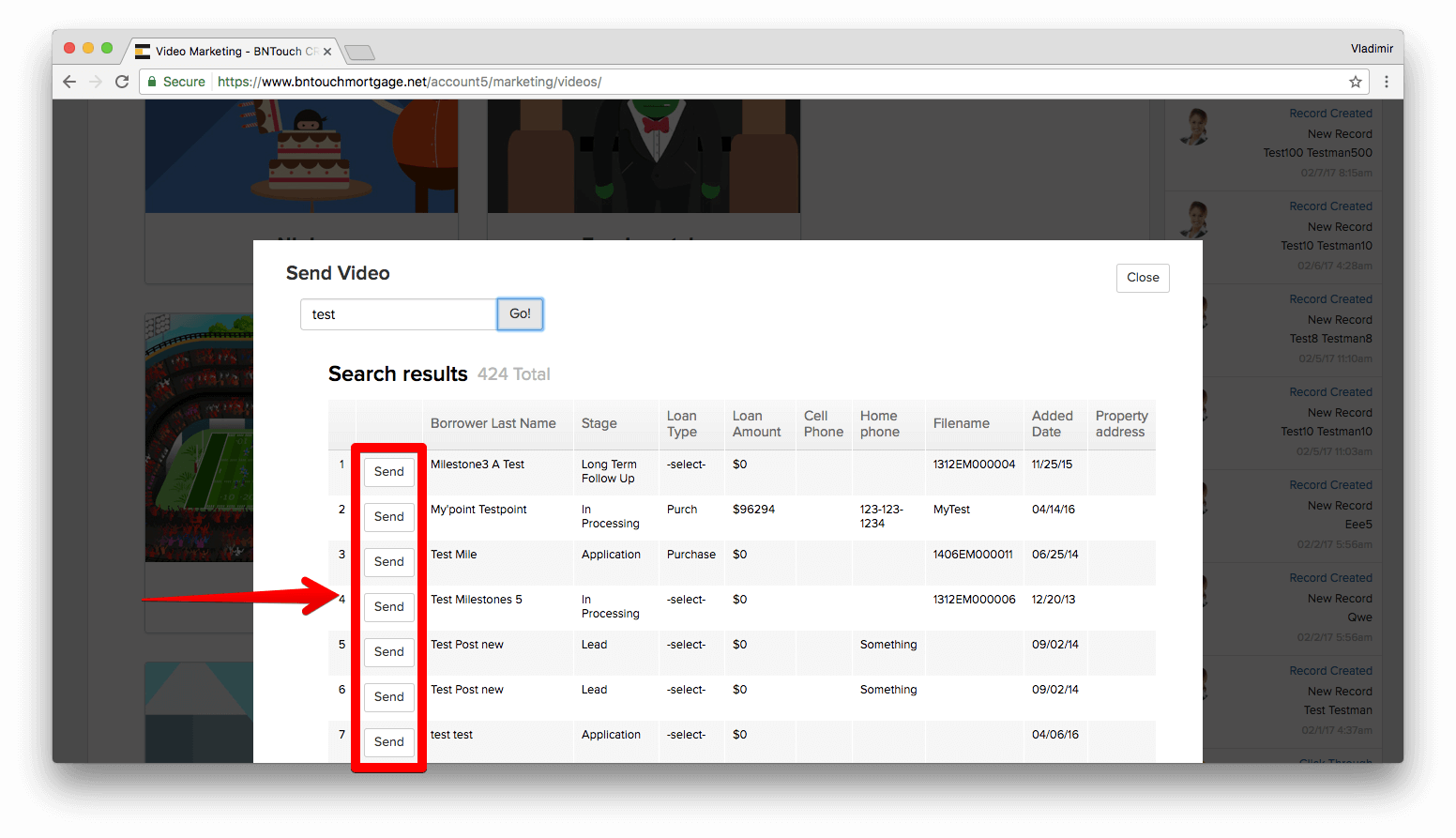Select the Video Marketing browser tab
The width and height of the screenshot is (1456, 838).
point(225,52)
